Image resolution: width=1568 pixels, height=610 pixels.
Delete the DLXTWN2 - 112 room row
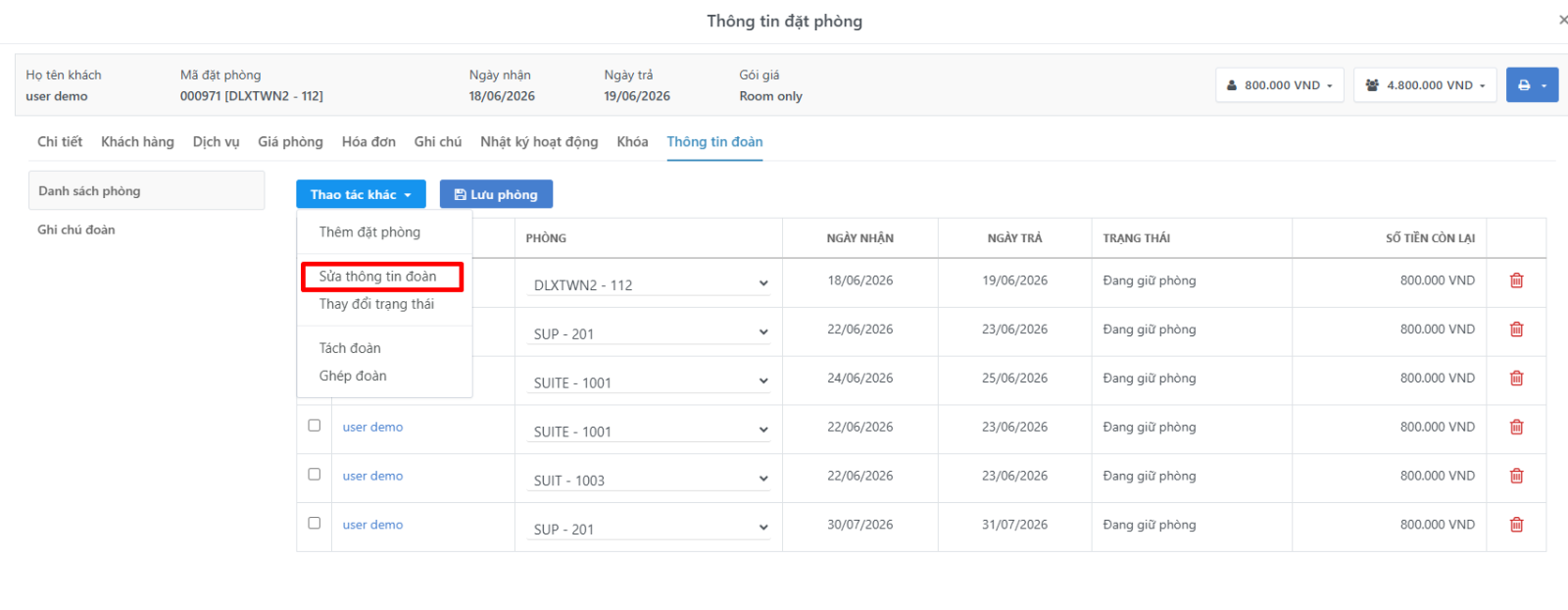click(x=1516, y=280)
